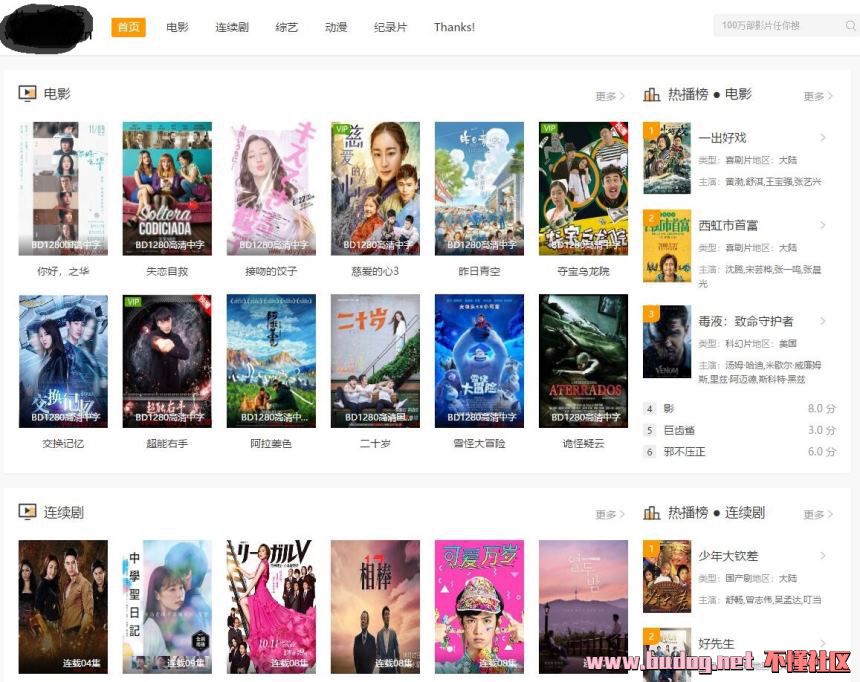Viewport: 860px width, 682px height.
Task: Open the 少年大钦差 ranking thumbnail
Action: [666, 576]
